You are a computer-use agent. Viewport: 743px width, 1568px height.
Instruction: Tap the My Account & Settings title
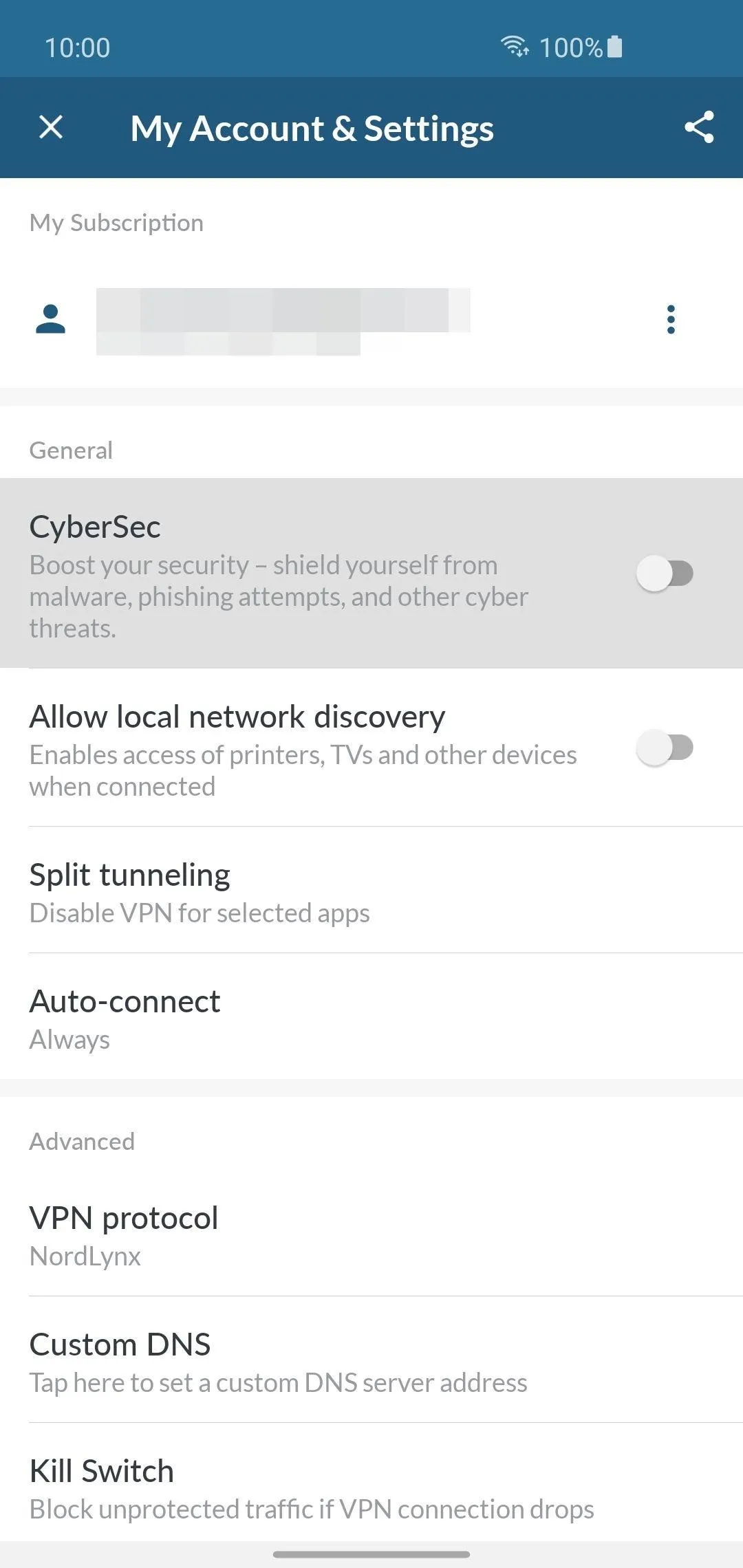[312, 129]
